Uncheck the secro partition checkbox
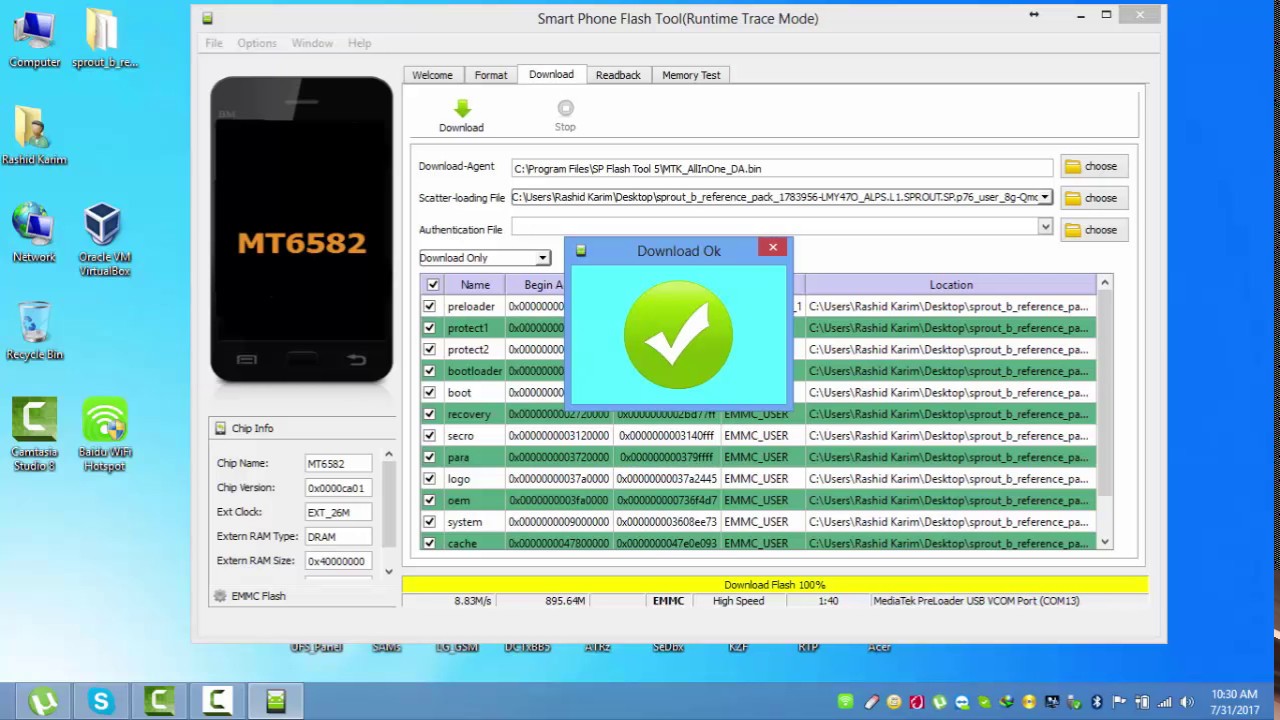1280x720 pixels. [x=430, y=436]
